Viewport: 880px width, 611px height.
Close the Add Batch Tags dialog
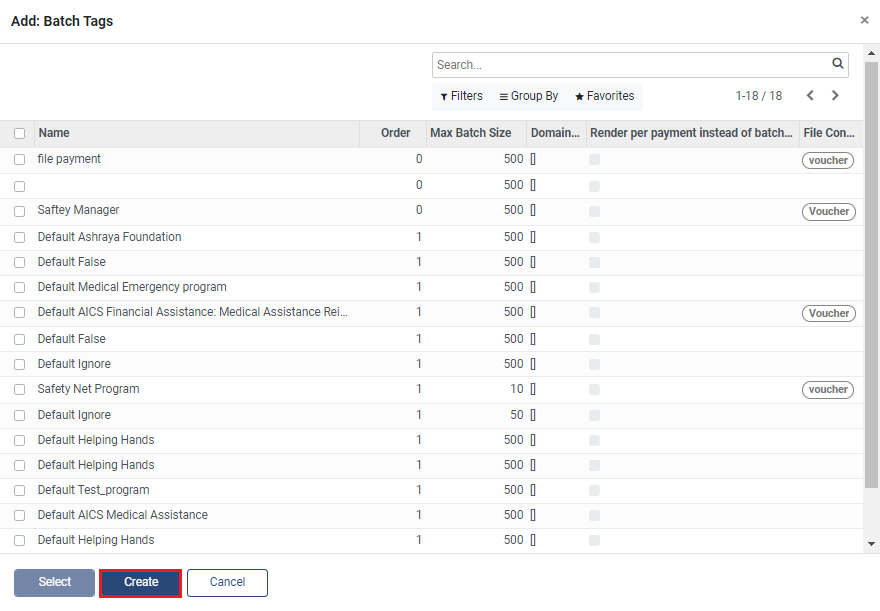pos(864,20)
